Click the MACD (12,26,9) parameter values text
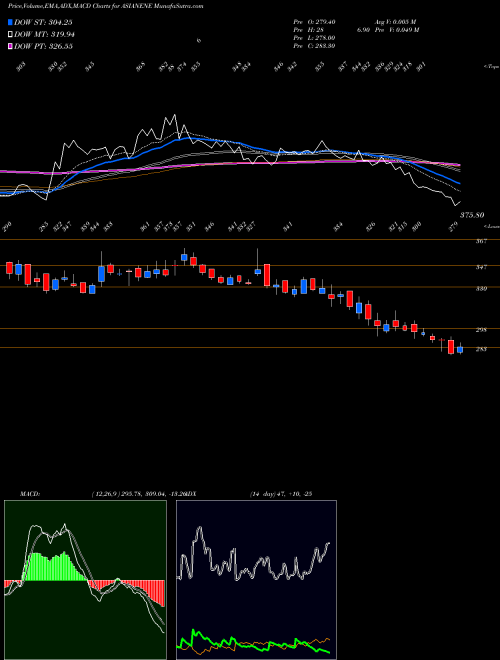 pyautogui.click(x=139, y=494)
